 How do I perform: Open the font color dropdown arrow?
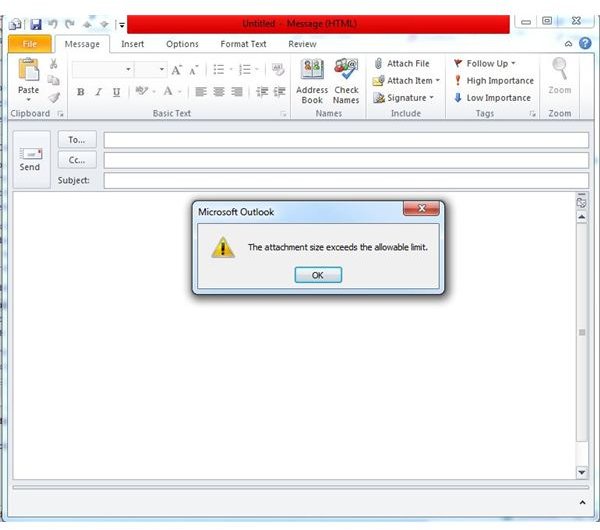click(x=179, y=92)
